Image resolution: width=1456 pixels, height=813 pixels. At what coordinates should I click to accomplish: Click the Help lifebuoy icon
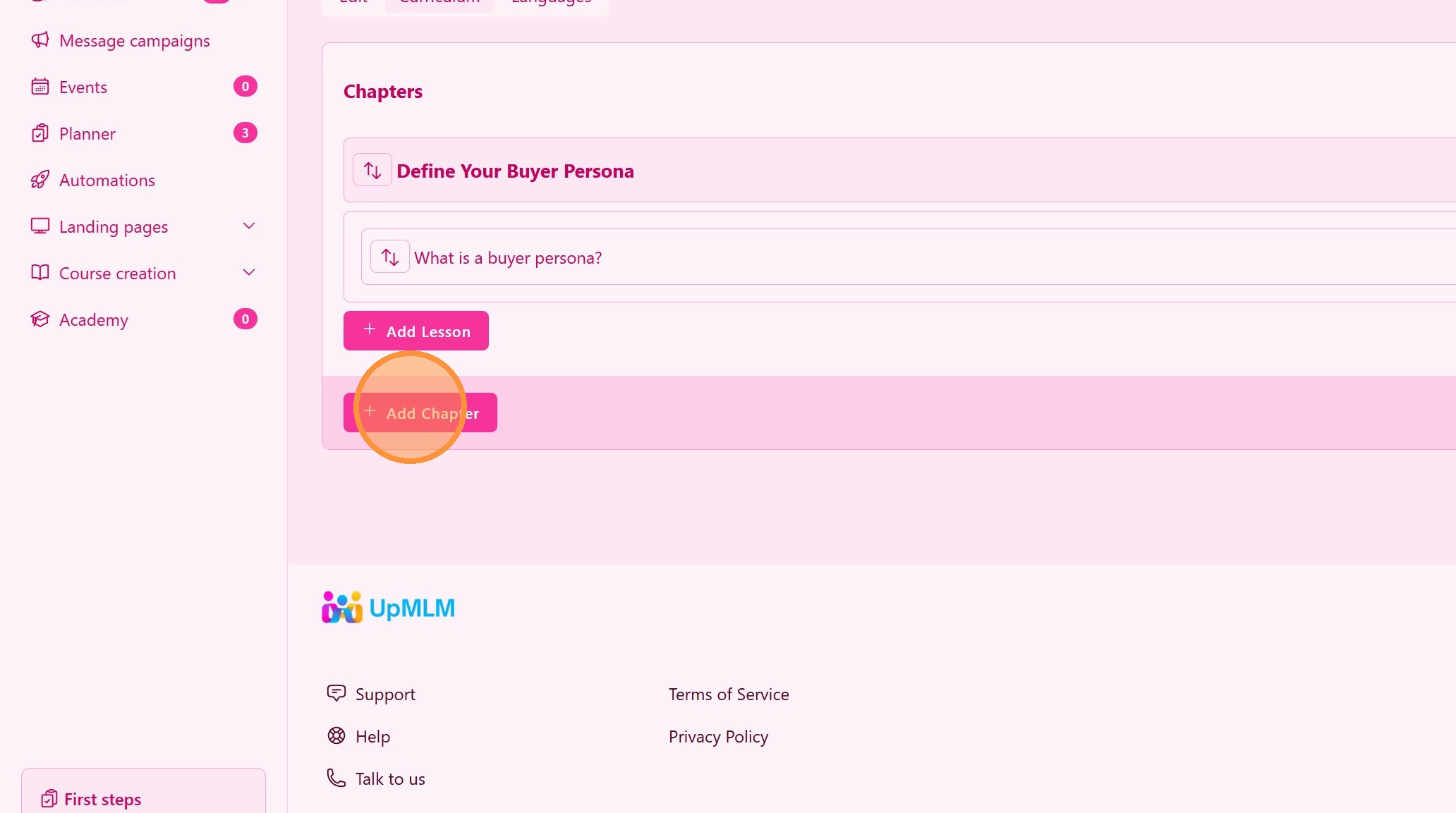click(x=336, y=735)
